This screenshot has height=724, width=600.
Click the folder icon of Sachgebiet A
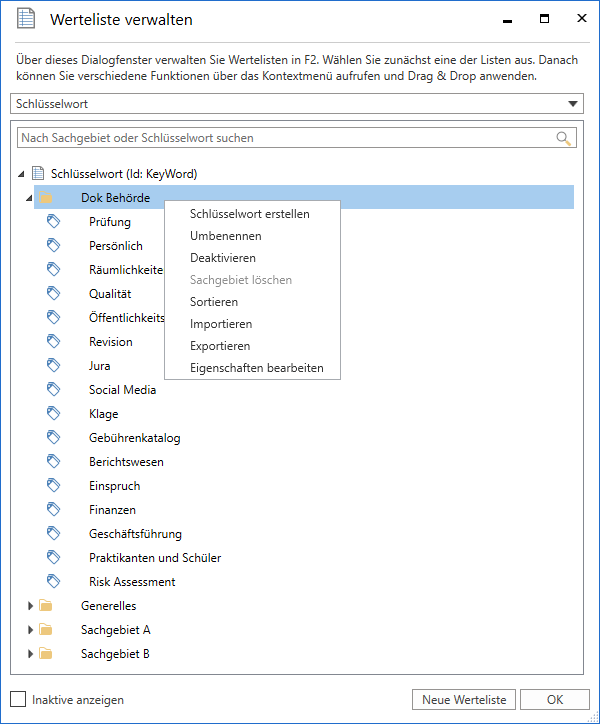[x=45, y=630]
